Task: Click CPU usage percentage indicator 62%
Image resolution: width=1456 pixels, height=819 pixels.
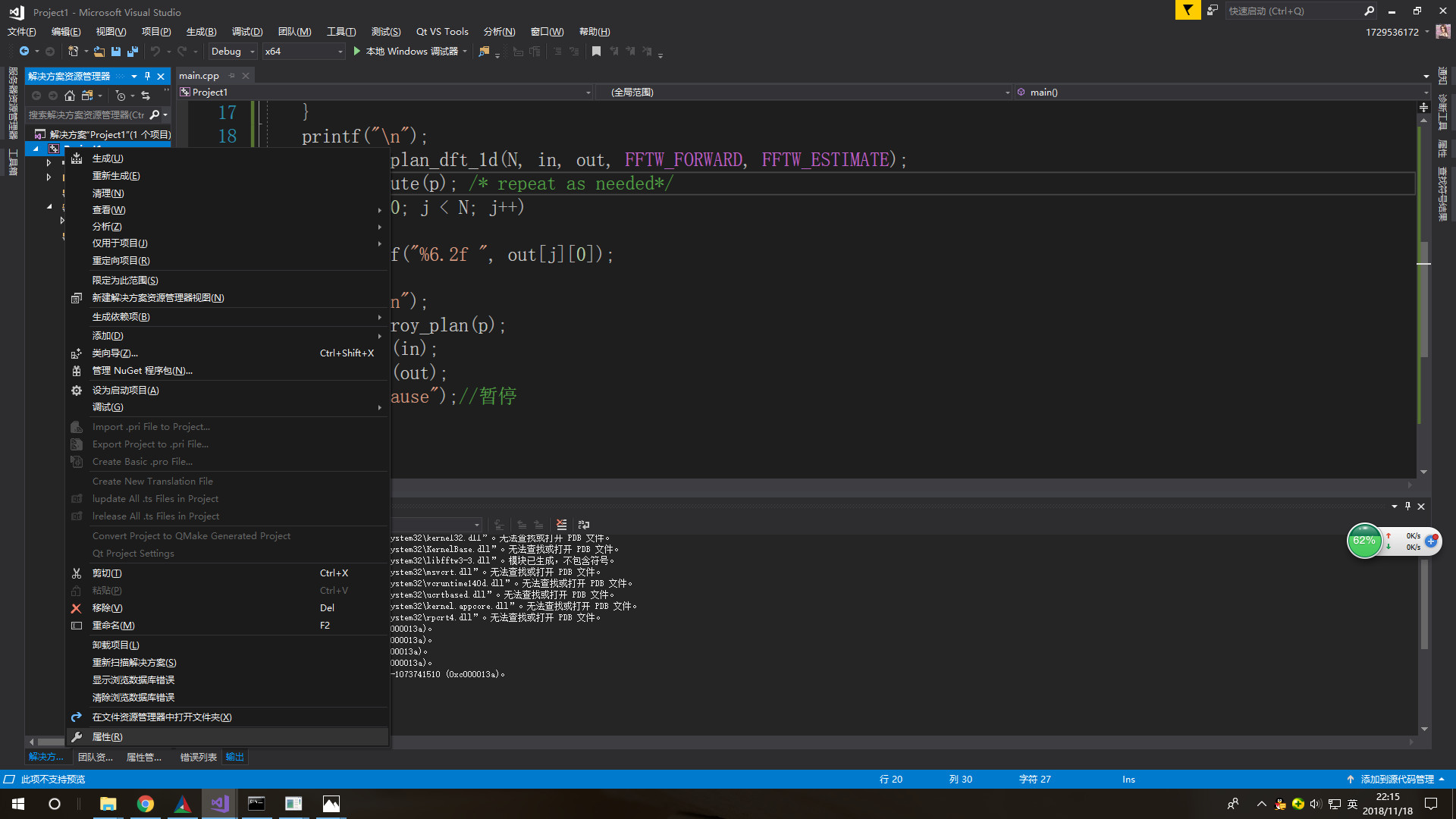Action: [x=1364, y=542]
